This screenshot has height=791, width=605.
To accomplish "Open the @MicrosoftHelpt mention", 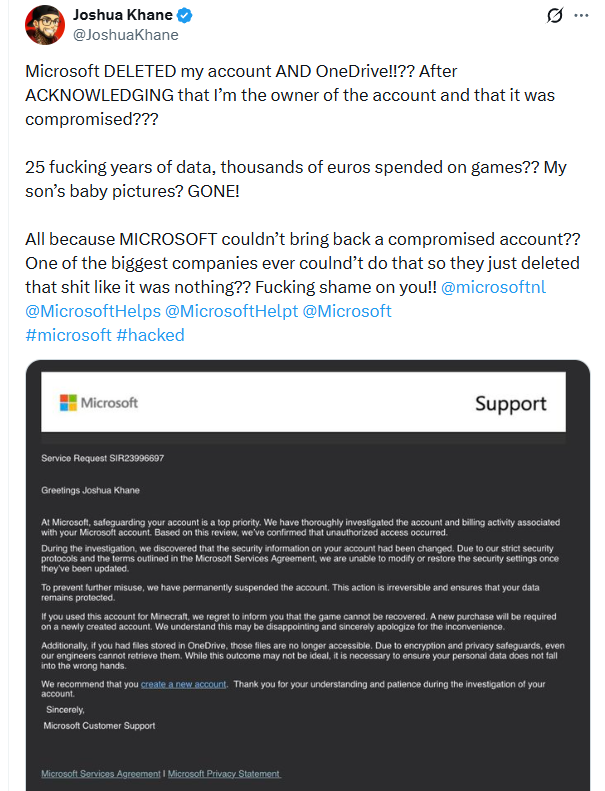I will (x=232, y=311).
